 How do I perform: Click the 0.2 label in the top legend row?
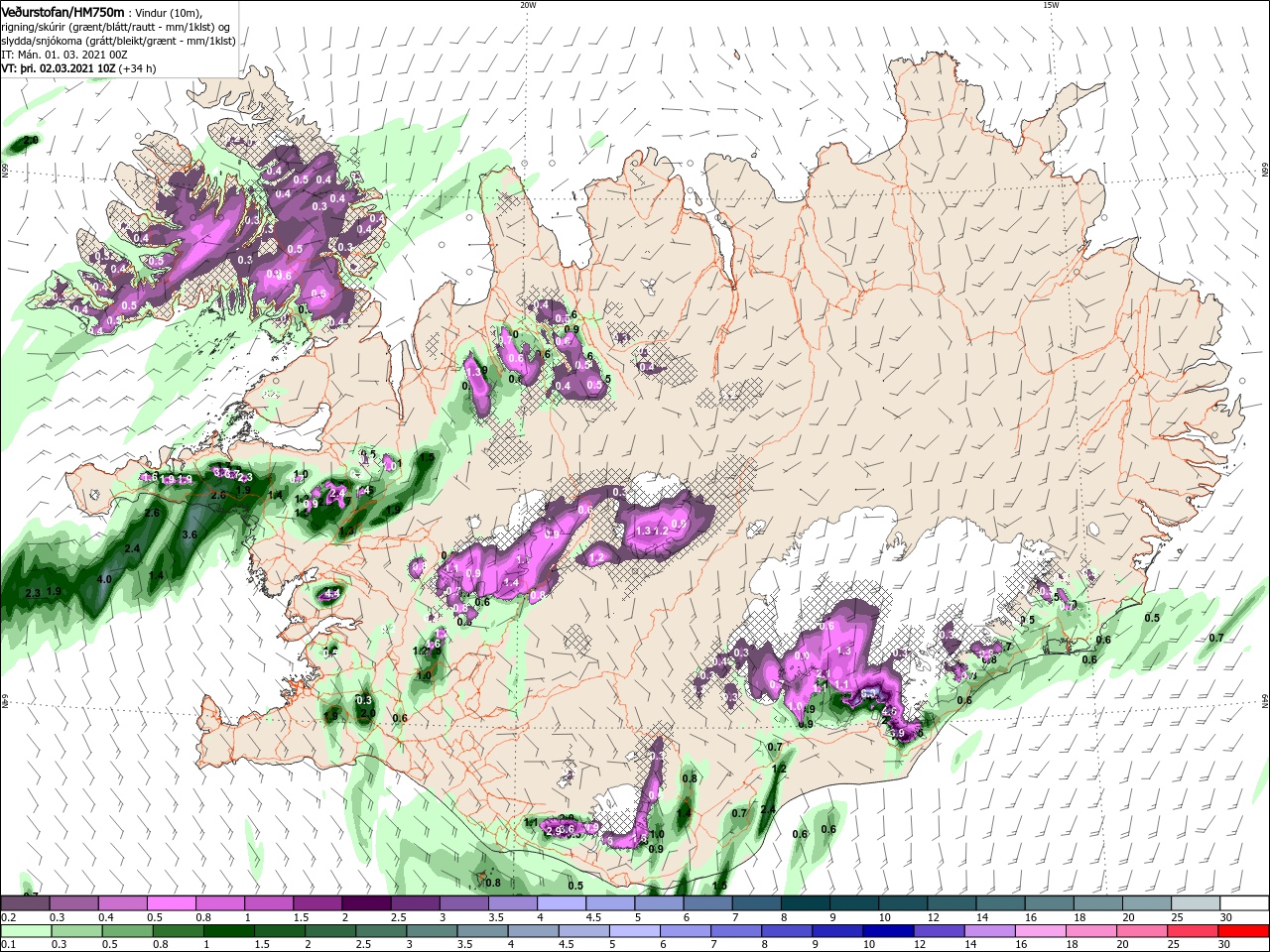[8, 917]
